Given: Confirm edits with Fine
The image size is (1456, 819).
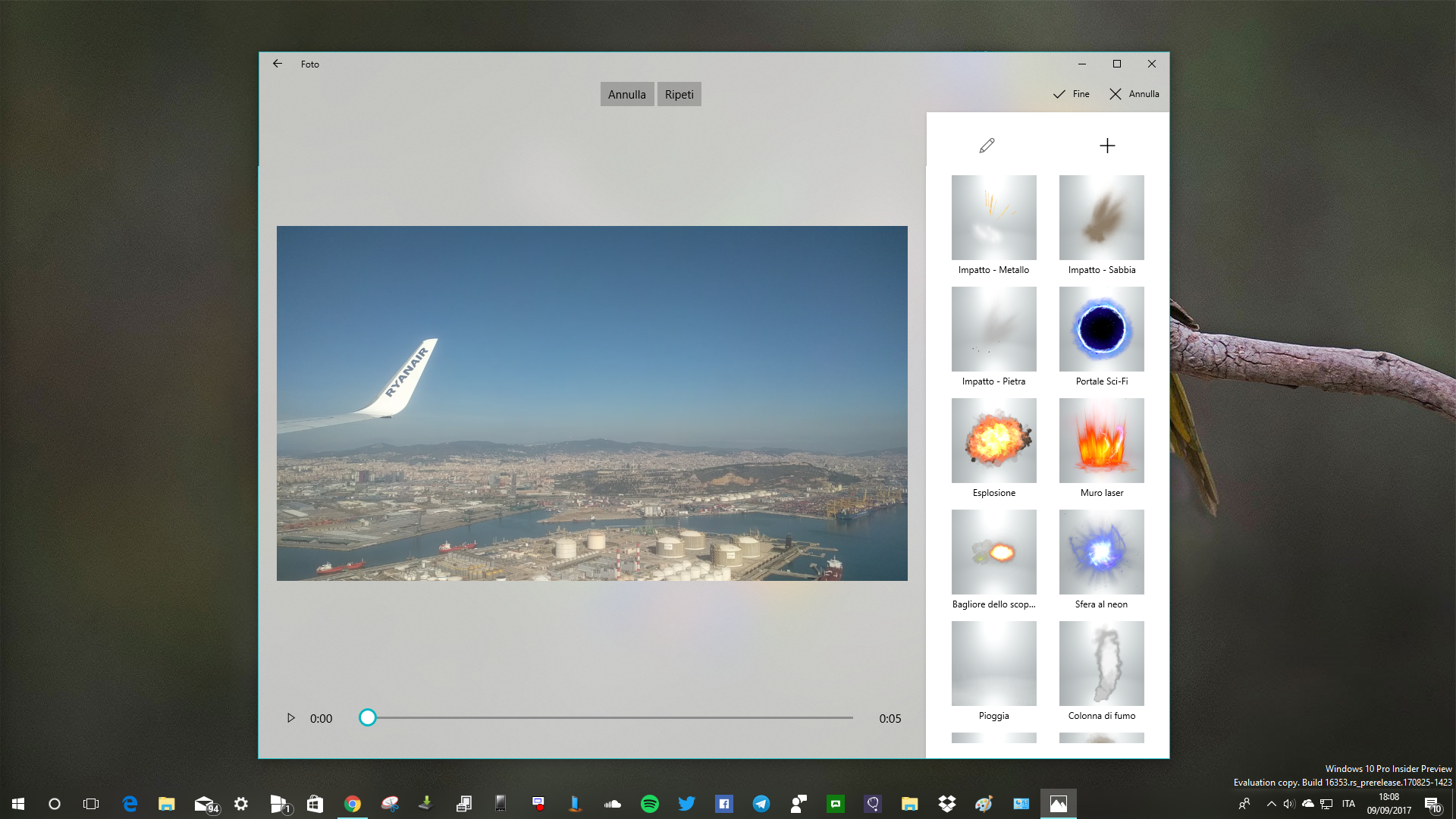Looking at the screenshot, I should [1071, 94].
